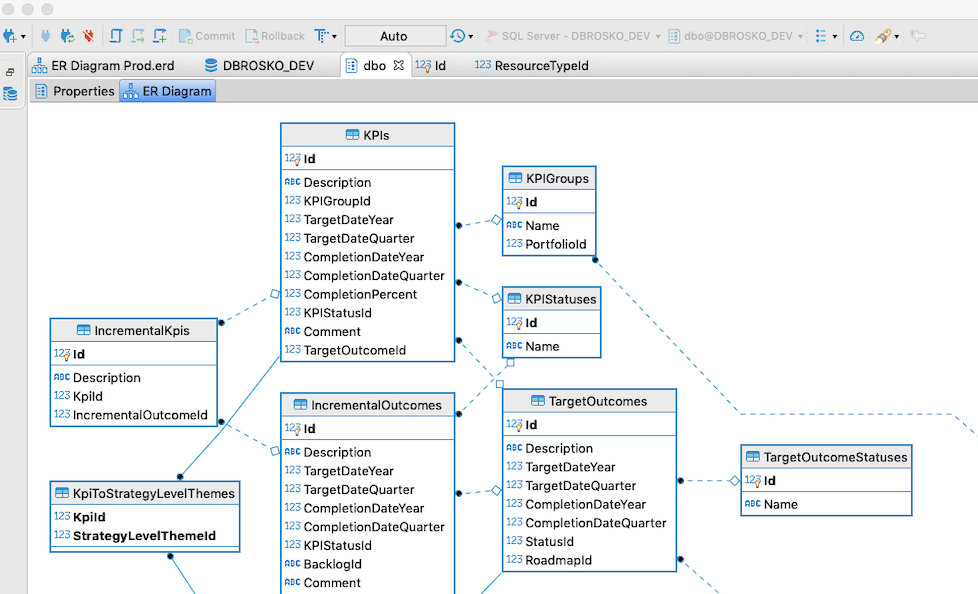The height and width of the screenshot is (594, 978).
Task: Open the dbo@DBROSKO_DEV schema selector dropdown
Action: pos(800,35)
